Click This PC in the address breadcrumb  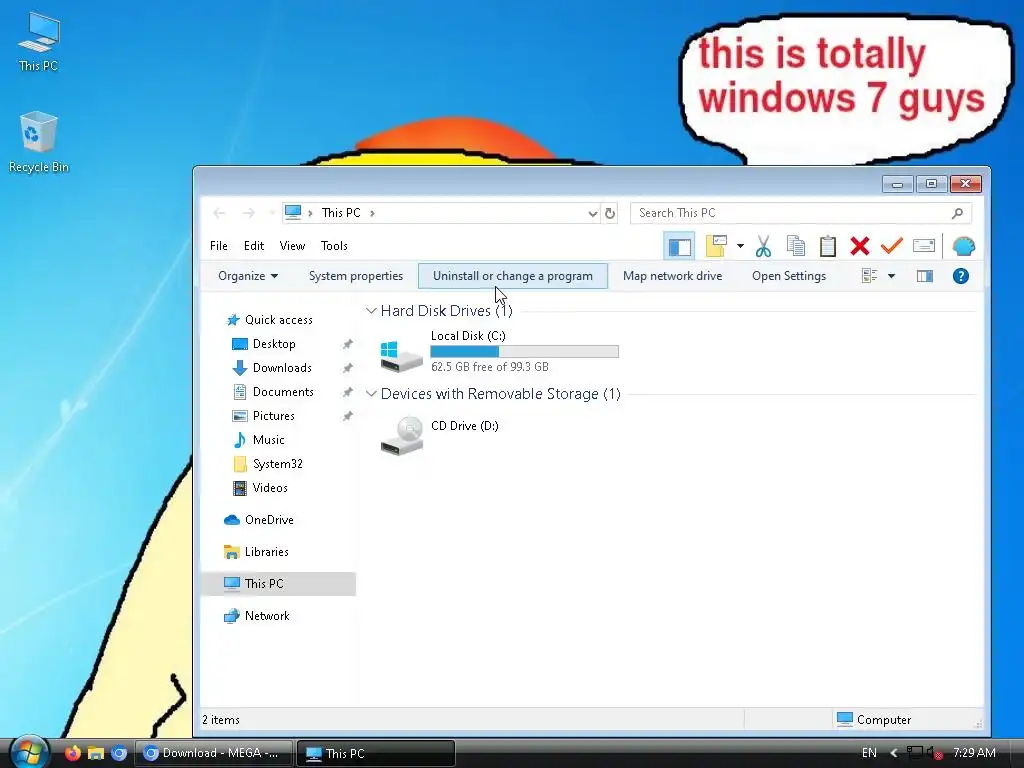(x=341, y=213)
